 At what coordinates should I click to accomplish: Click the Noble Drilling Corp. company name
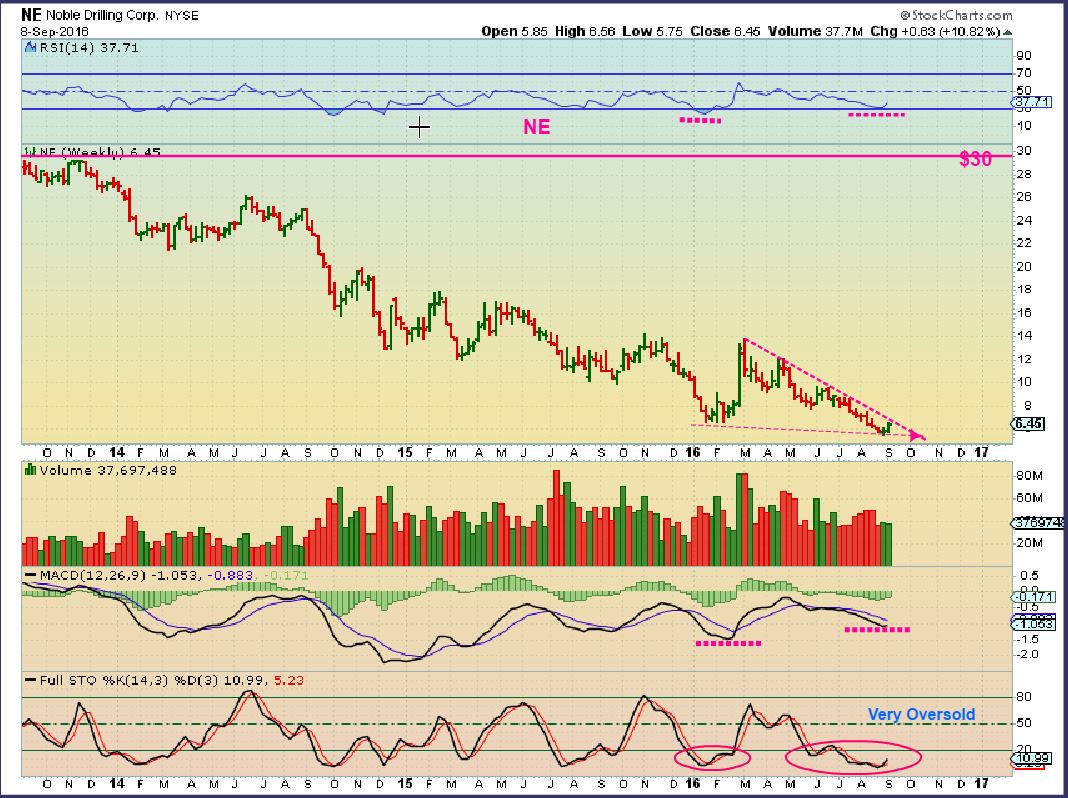pyautogui.click(x=104, y=15)
